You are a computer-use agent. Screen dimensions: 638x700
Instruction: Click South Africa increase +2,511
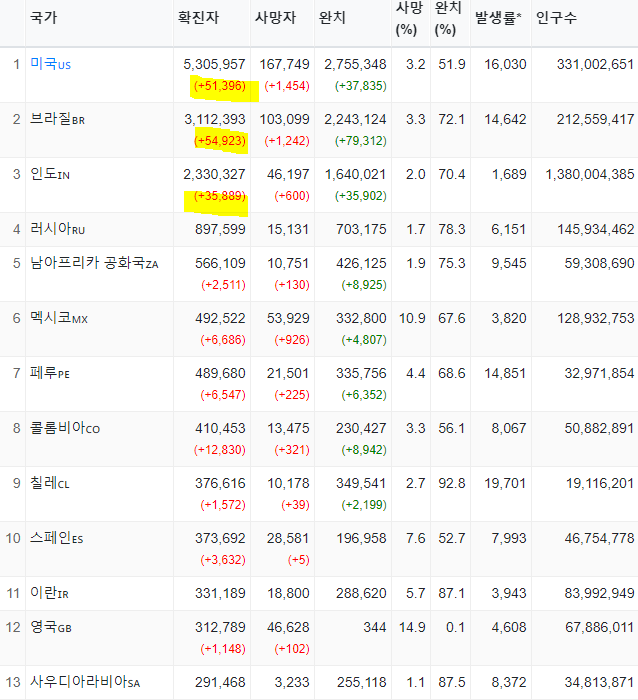coord(223,285)
